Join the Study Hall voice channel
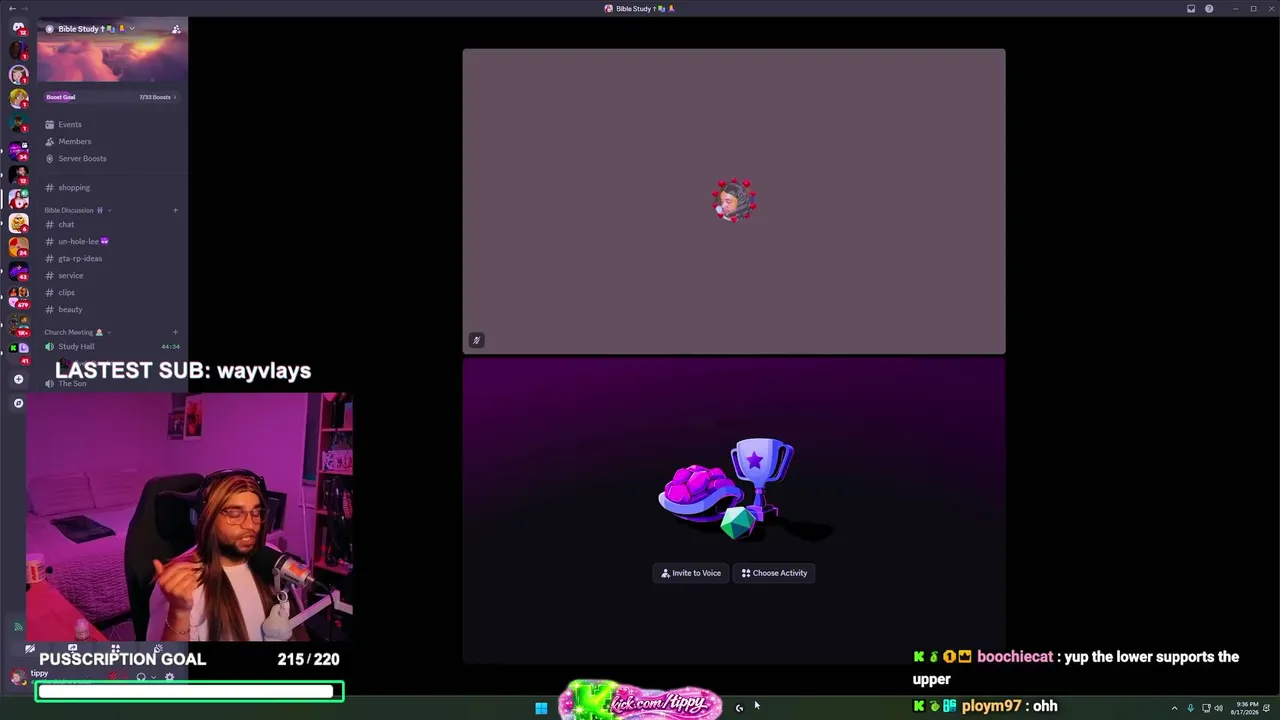Image resolution: width=1280 pixels, height=720 pixels. point(110,346)
